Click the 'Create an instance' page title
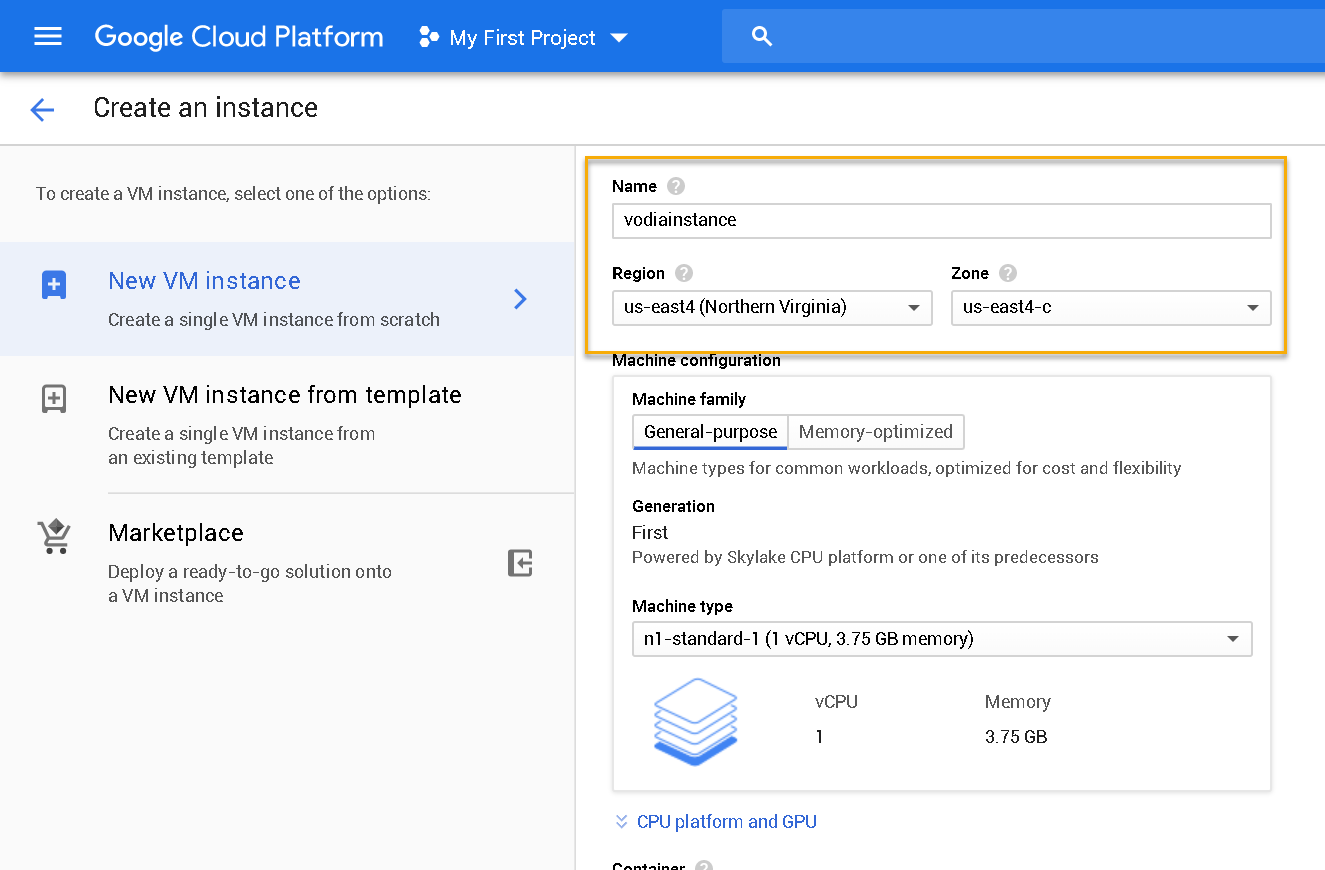Screen dimensions: 1325x870 click(205, 108)
